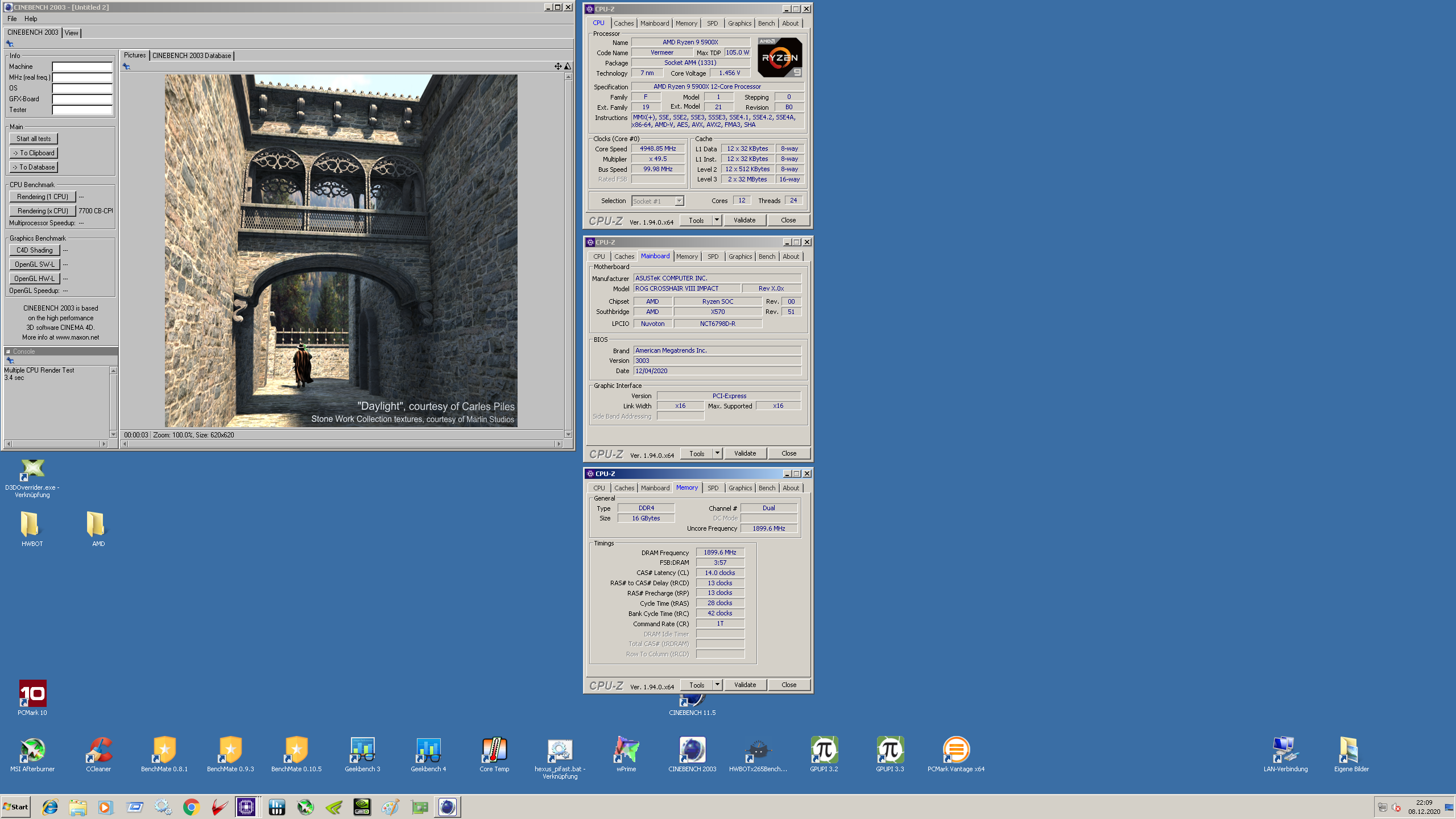Image resolution: width=1456 pixels, height=819 pixels.
Task: Run the OpenGL SW-L test
Action: 35,264
